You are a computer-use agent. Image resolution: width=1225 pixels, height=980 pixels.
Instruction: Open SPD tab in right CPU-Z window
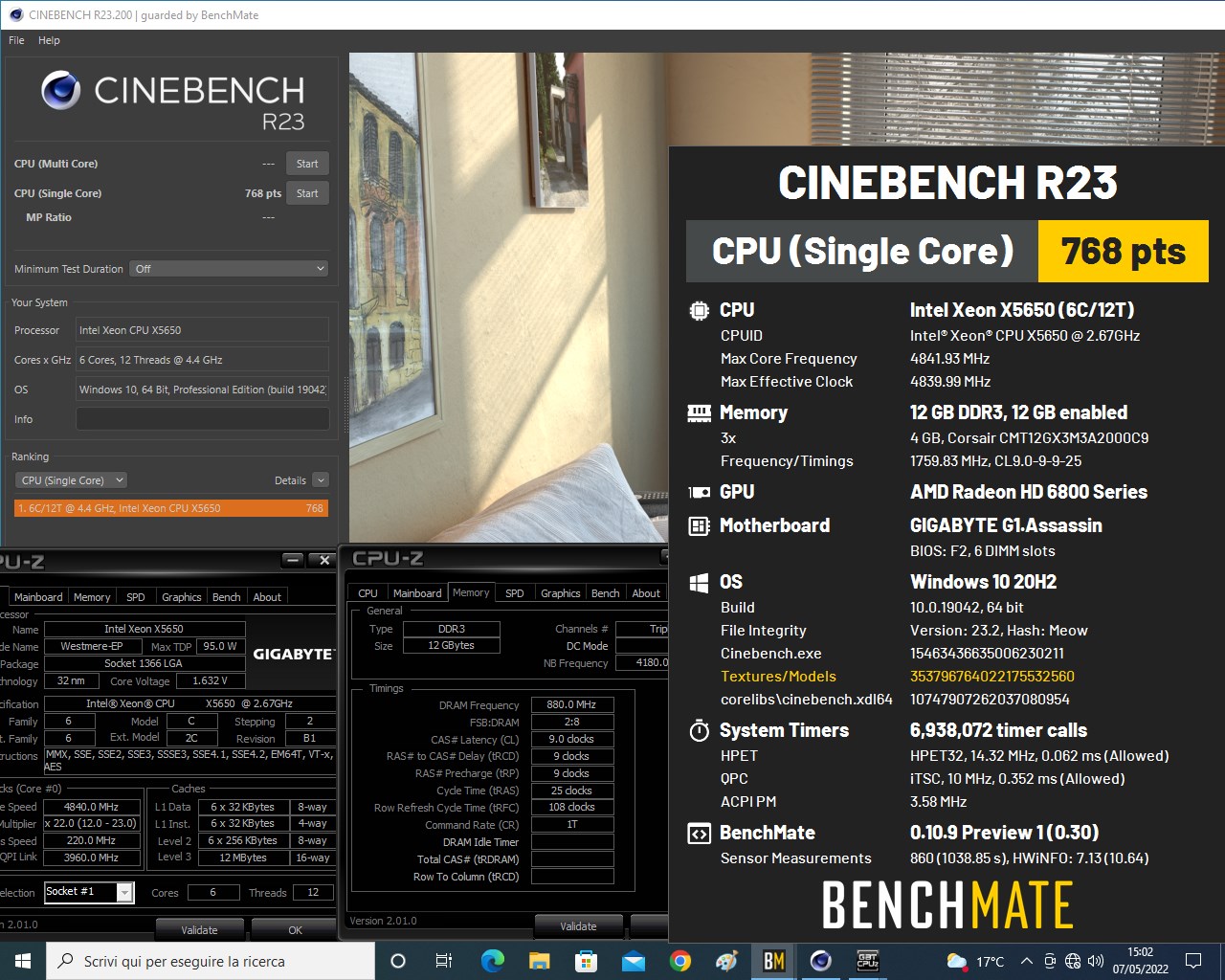coord(515,592)
